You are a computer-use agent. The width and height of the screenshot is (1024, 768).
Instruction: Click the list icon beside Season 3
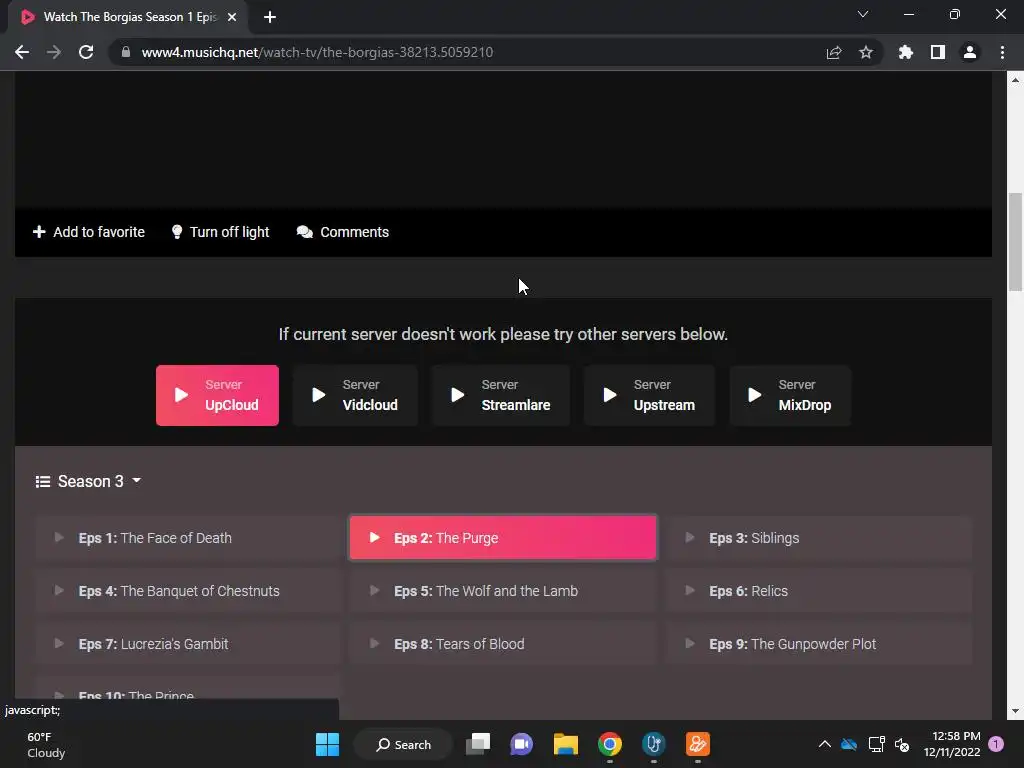click(42, 482)
